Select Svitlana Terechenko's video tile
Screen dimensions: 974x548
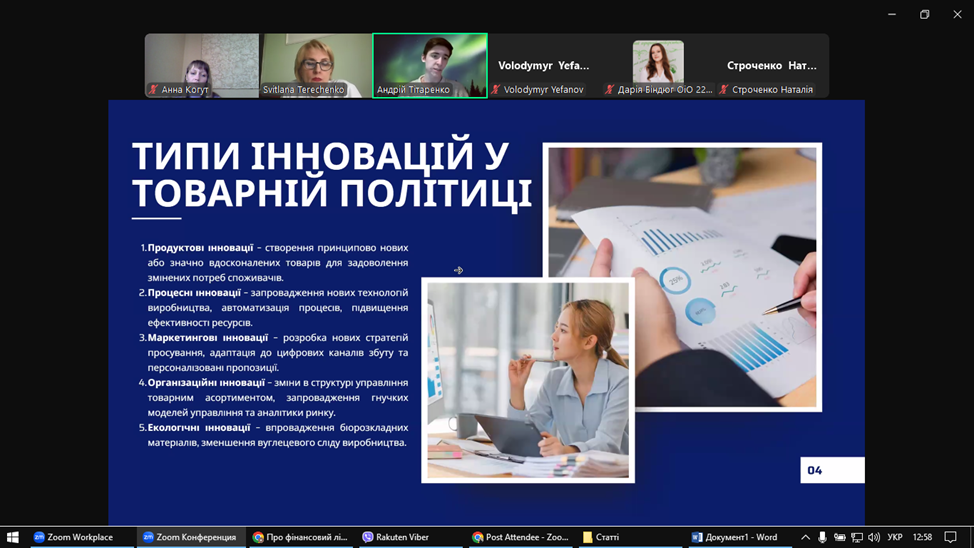[316, 66]
